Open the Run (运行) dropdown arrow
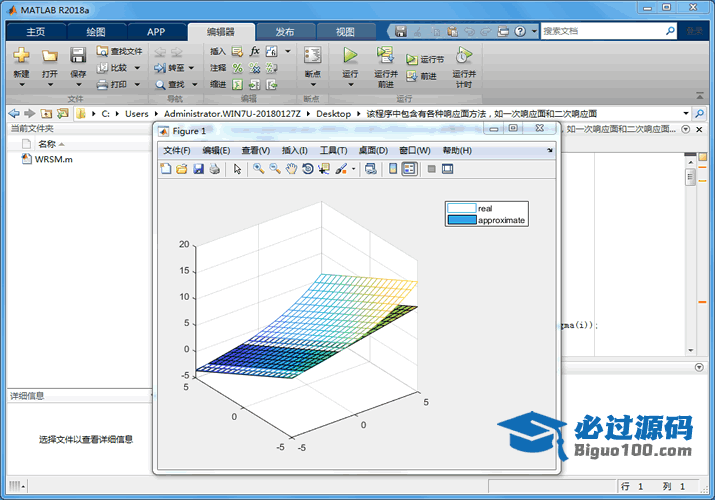This screenshot has width=715, height=500. click(x=350, y=84)
